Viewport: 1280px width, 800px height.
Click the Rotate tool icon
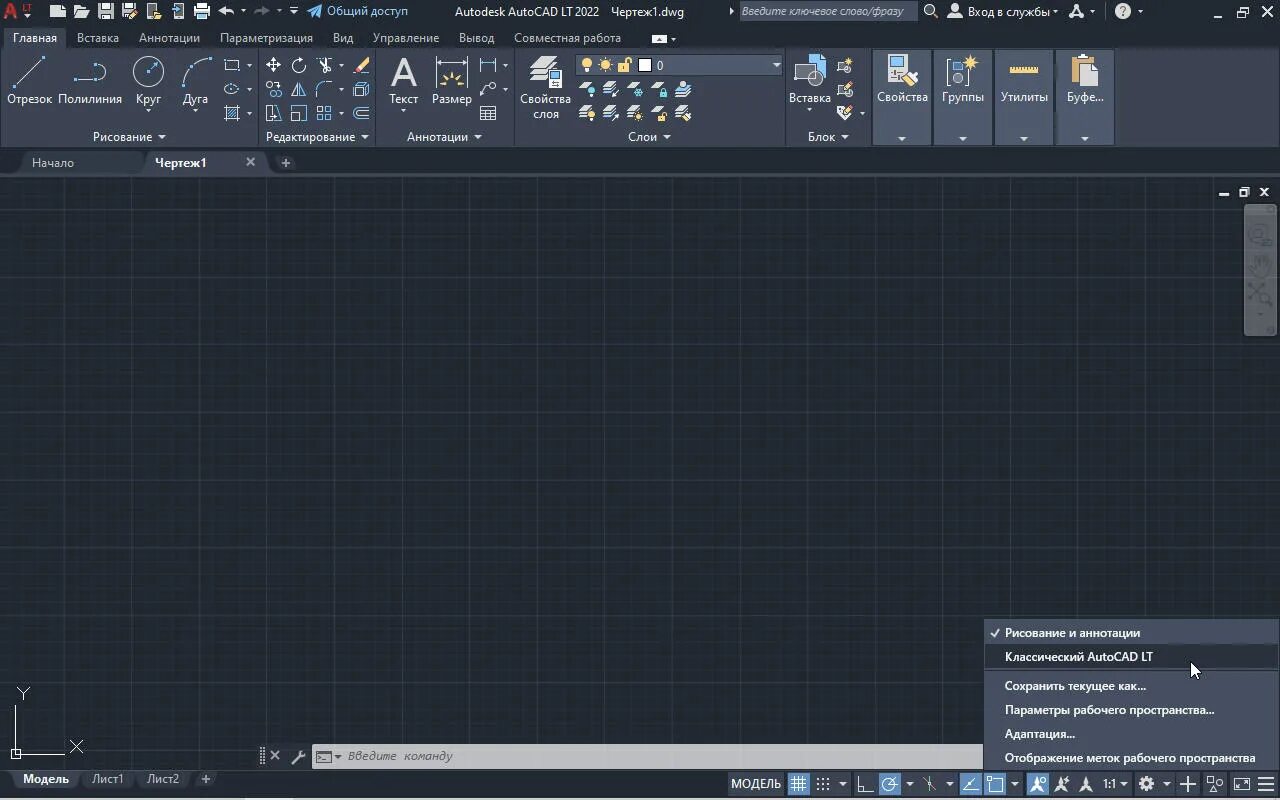[299, 65]
